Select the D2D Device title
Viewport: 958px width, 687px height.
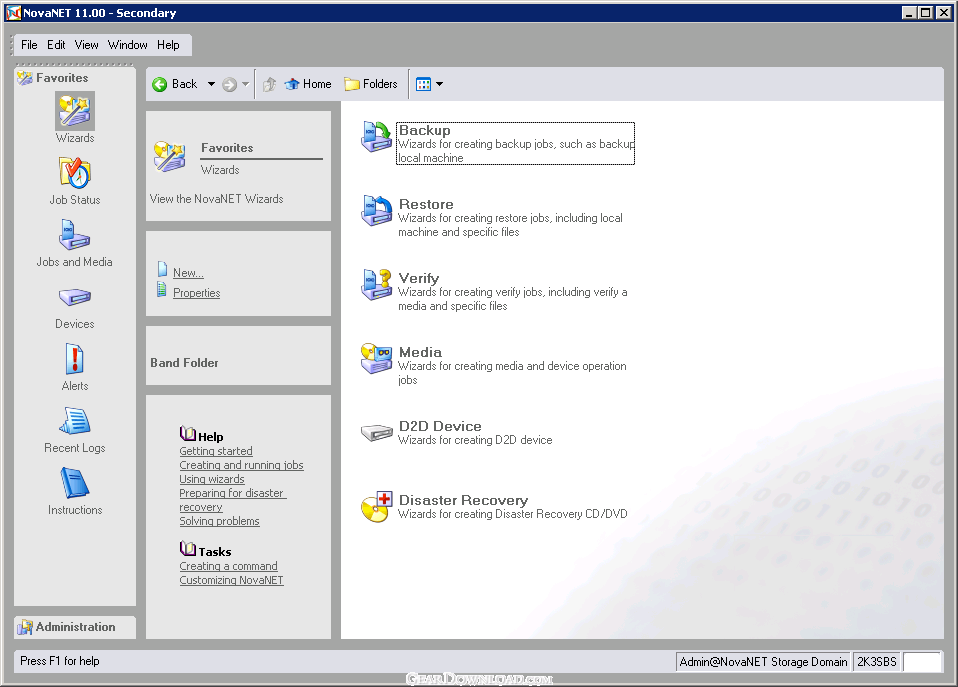(440, 426)
